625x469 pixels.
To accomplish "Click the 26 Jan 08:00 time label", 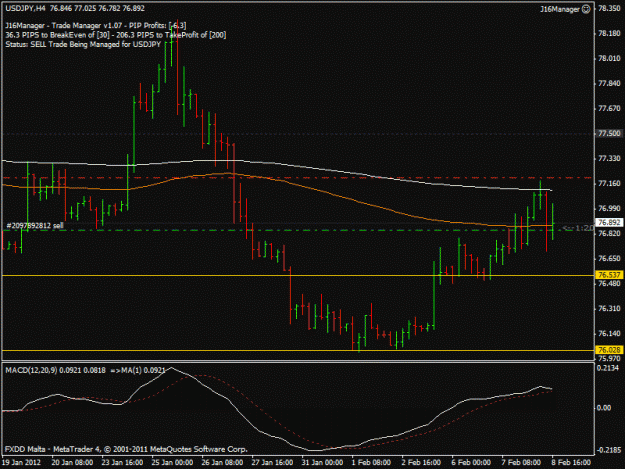I will point(222,462).
